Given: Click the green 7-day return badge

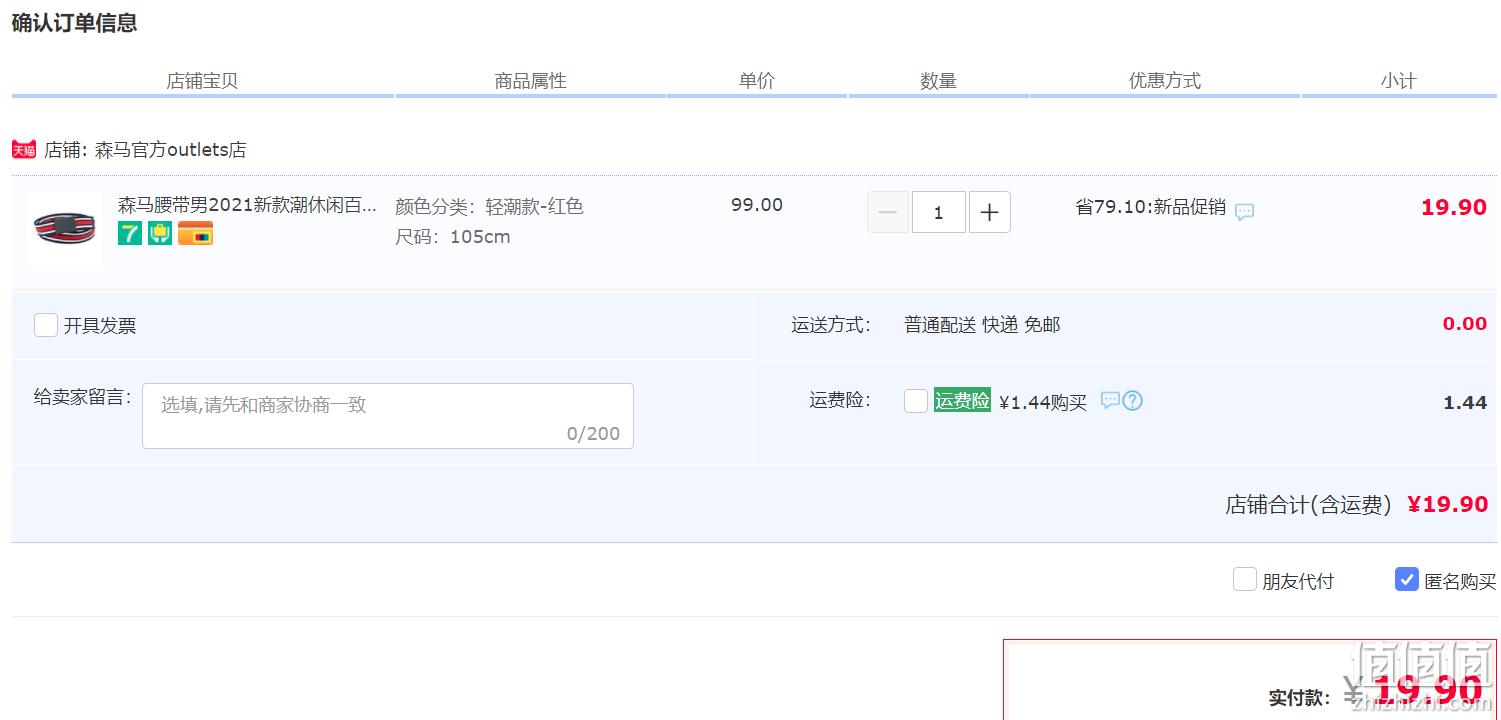Looking at the screenshot, I should [130, 234].
